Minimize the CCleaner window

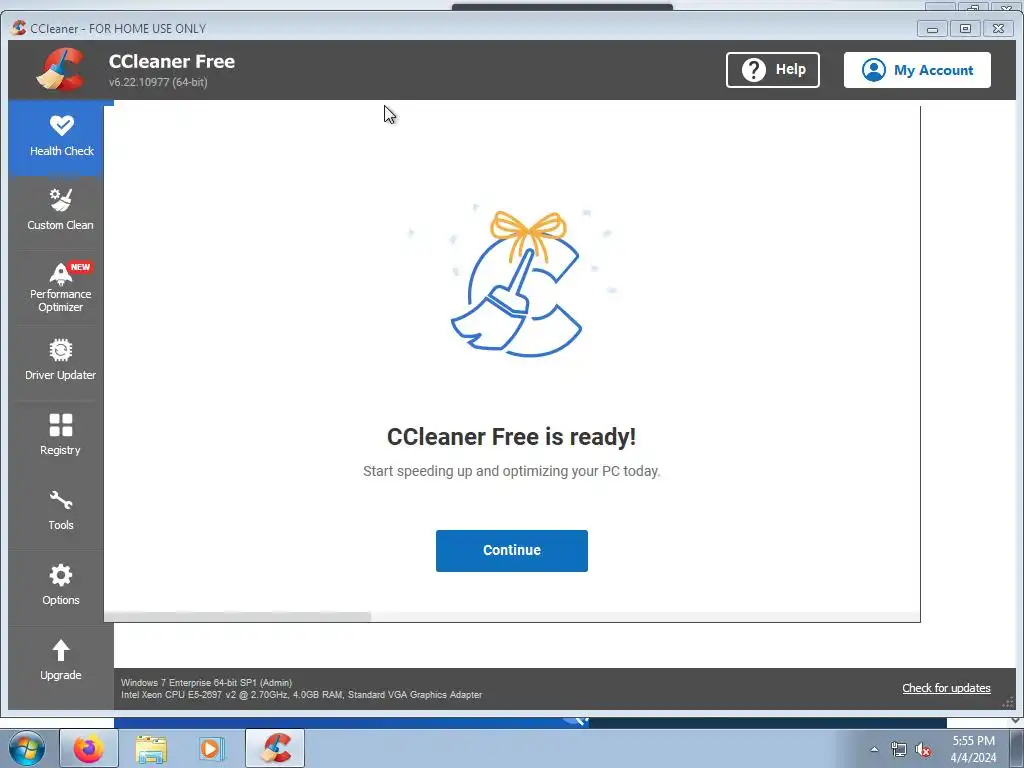click(x=932, y=29)
